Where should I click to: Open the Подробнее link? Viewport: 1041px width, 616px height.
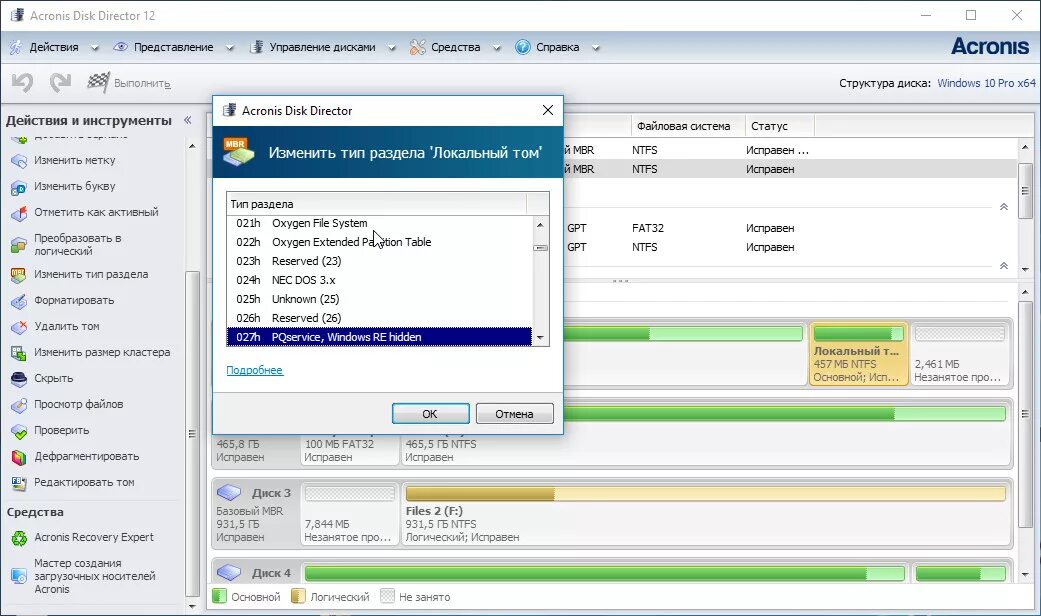coord(254,370)
